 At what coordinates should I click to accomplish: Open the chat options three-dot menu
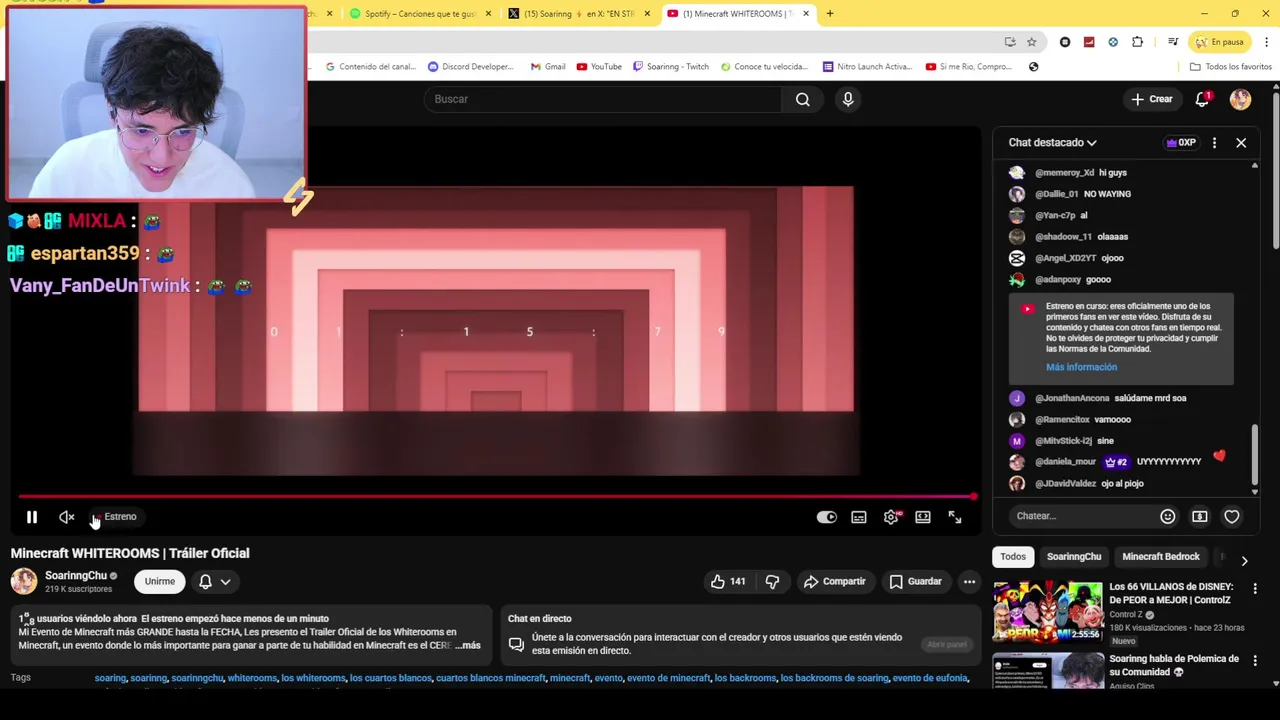coord(1214,143)
